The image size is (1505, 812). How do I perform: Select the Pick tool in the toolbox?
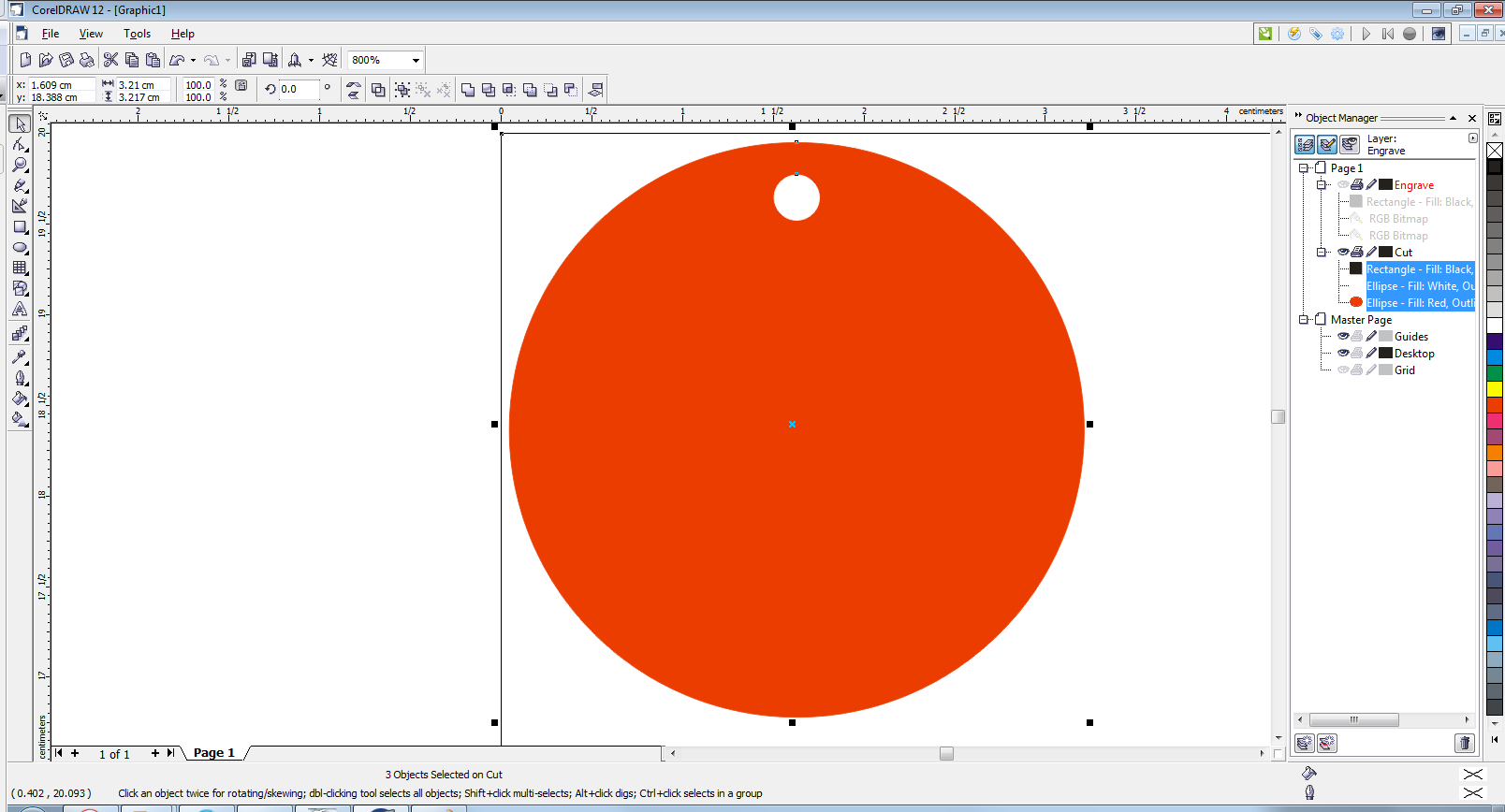(x=20, y=124)
